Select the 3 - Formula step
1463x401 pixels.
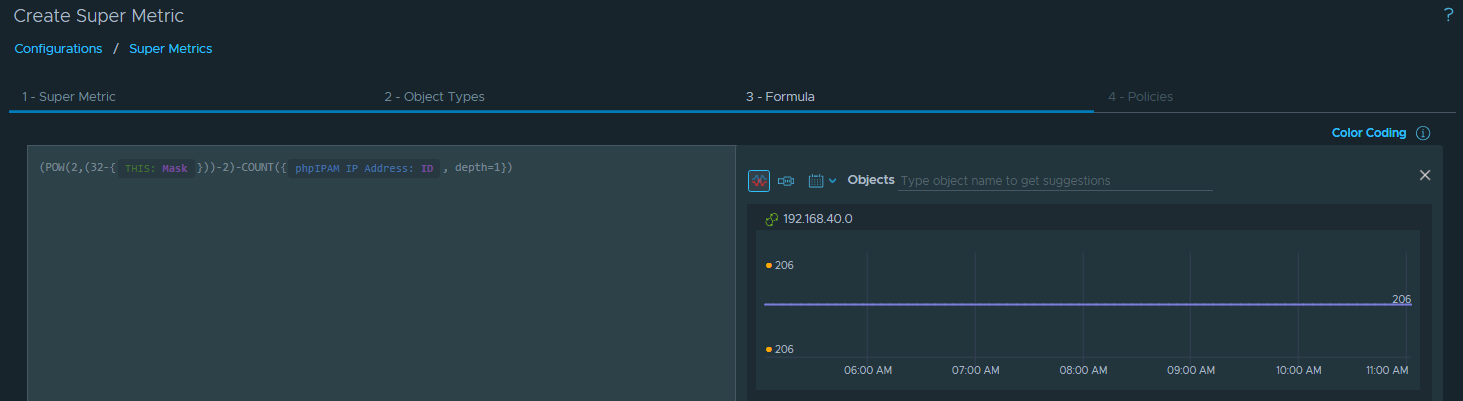point(780,97)
